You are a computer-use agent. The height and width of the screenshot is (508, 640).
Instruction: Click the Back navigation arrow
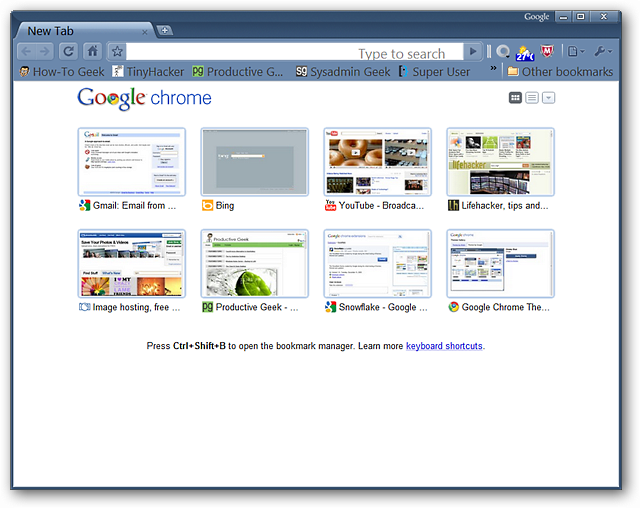click(27, 51)
